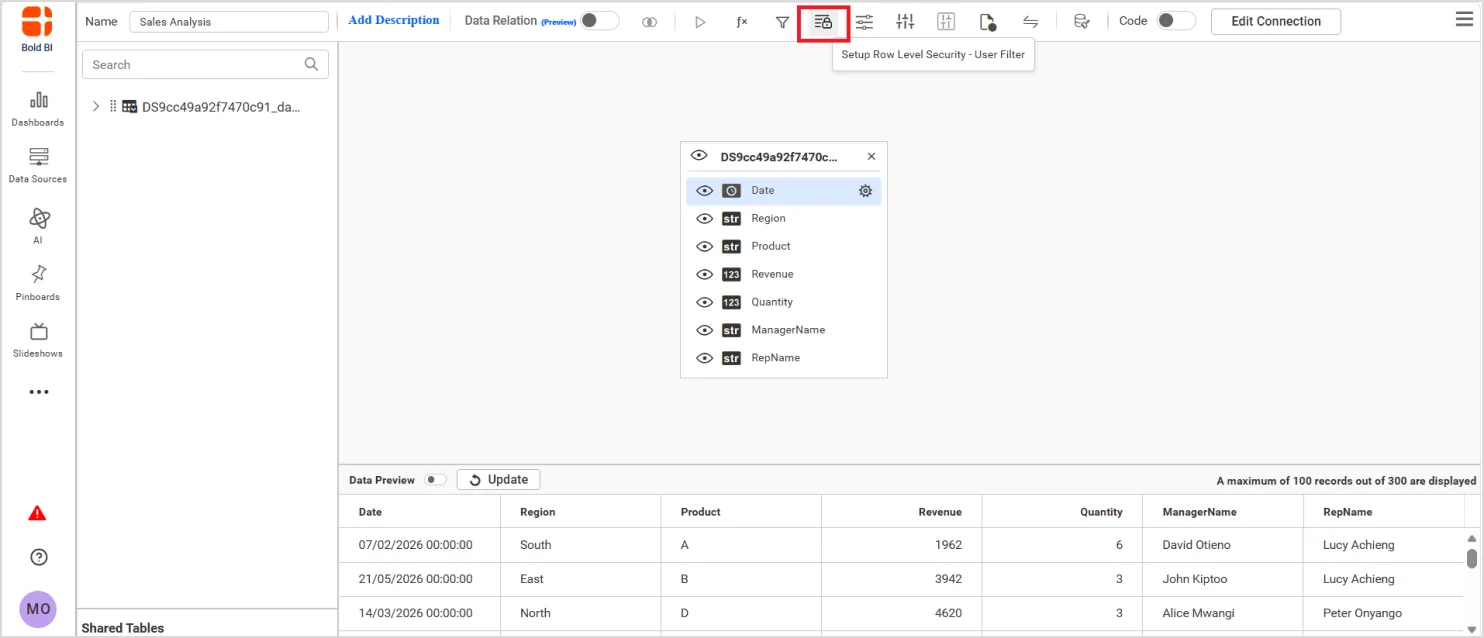The height and width of the screenshot is (638, 1484).
Task: Open the parameter sliders icon
Action: click(864, 22)
